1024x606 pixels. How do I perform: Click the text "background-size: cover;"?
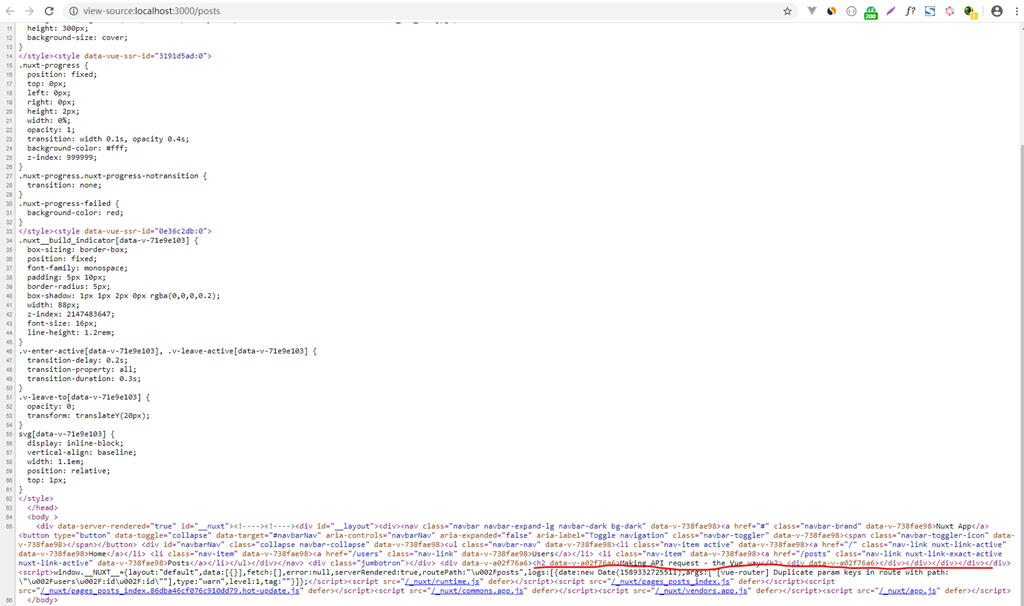click(77, 38)
